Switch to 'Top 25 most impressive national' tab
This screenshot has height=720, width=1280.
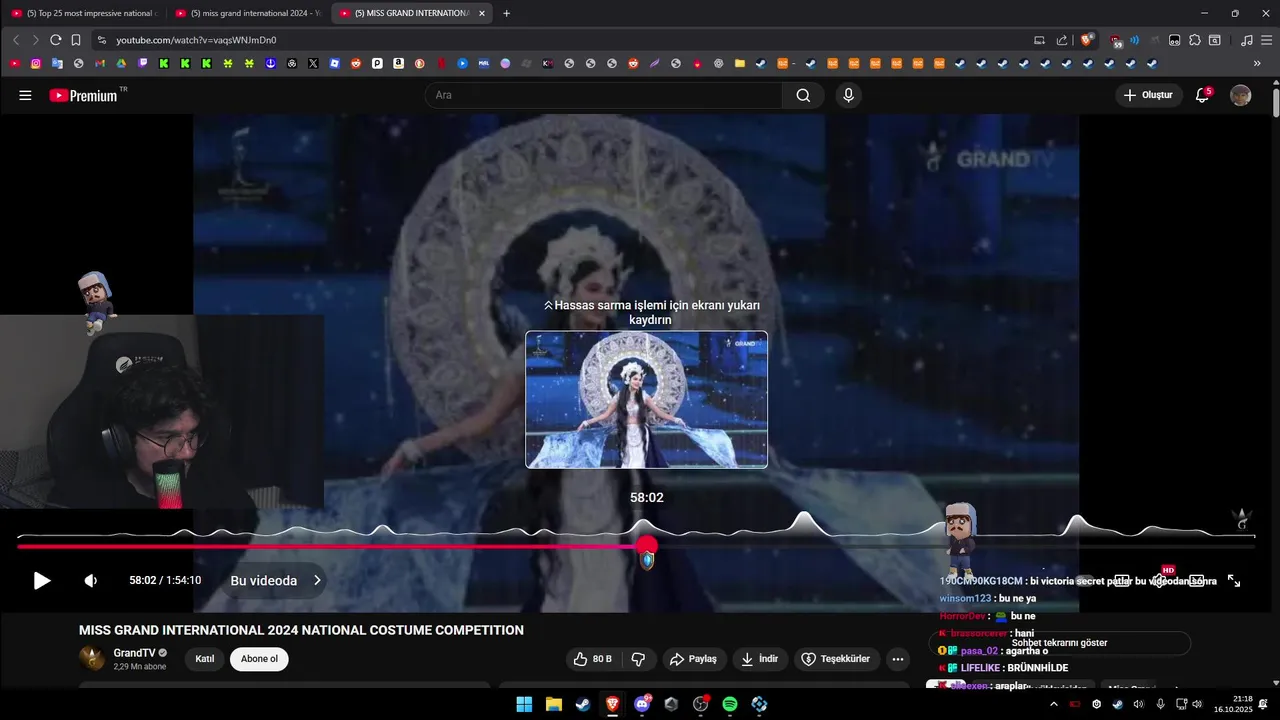[84, 13]
